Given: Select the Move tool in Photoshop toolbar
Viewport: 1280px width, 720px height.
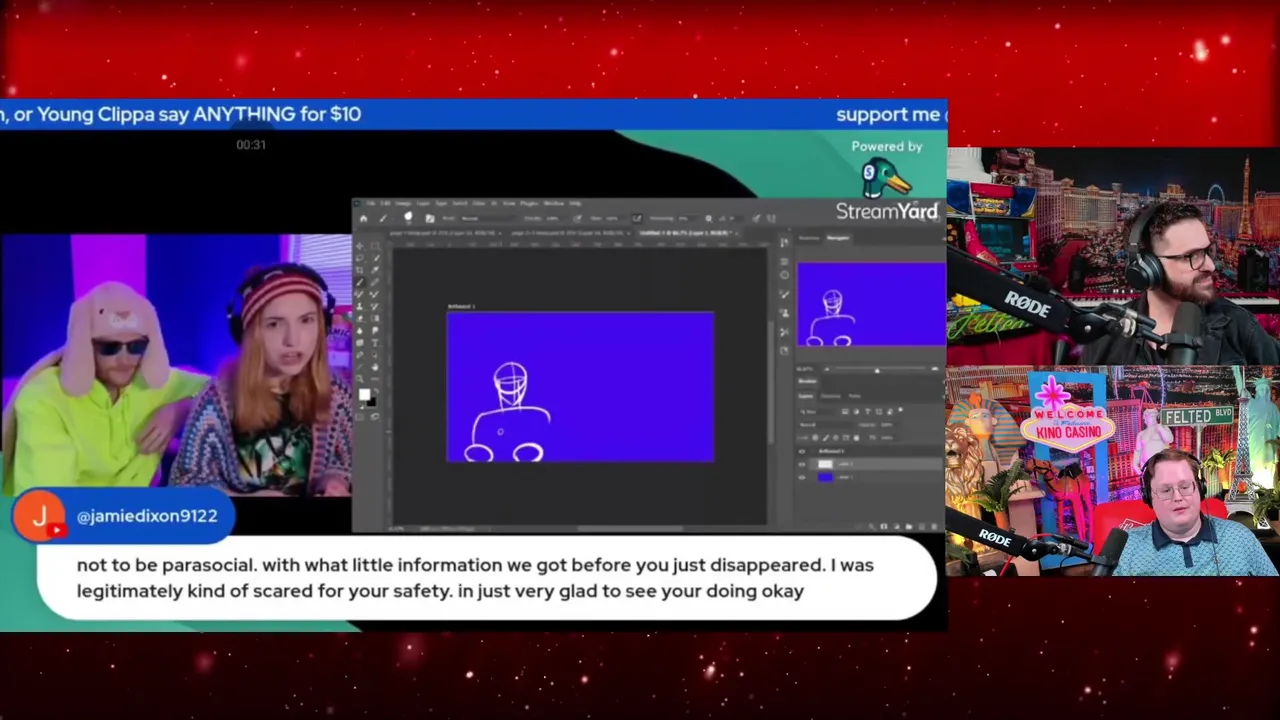Looking at the screenshot, I should [359, 246].
